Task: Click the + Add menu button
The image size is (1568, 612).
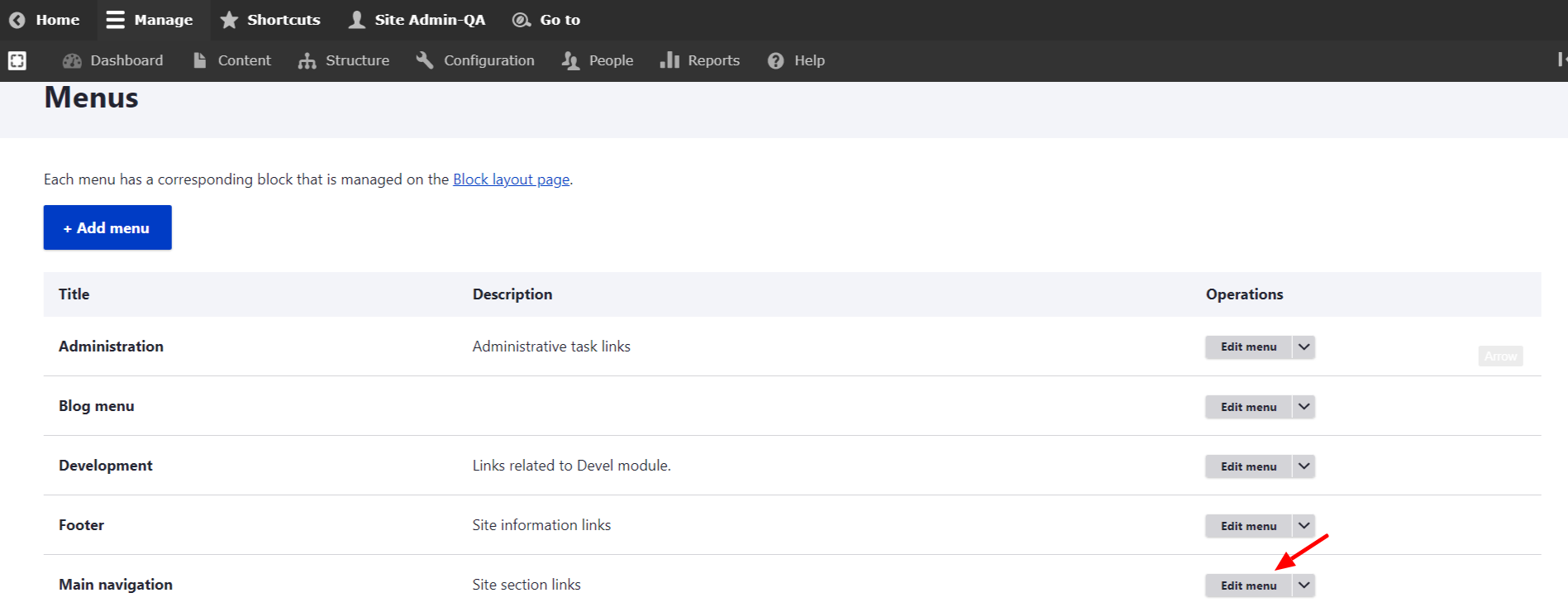Action: [x=107, y=227]
